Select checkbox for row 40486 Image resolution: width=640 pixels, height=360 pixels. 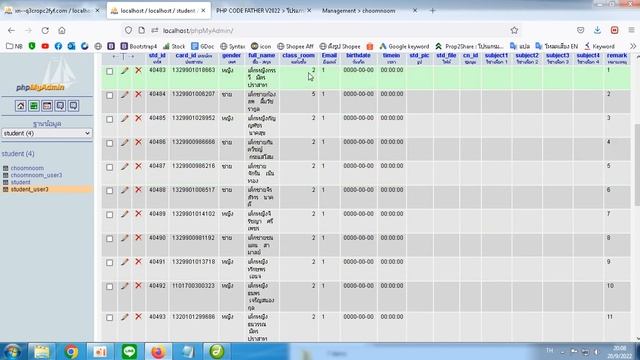pyautogui.click(x=109, y=143)
